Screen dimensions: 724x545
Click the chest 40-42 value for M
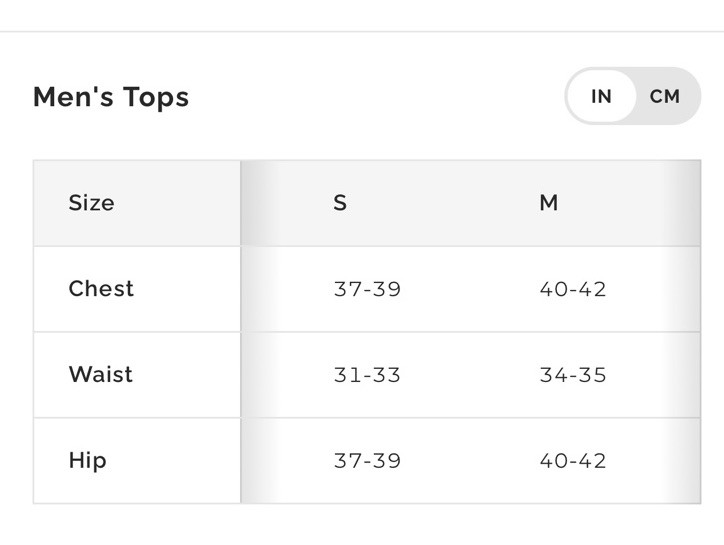coord(573,289)
